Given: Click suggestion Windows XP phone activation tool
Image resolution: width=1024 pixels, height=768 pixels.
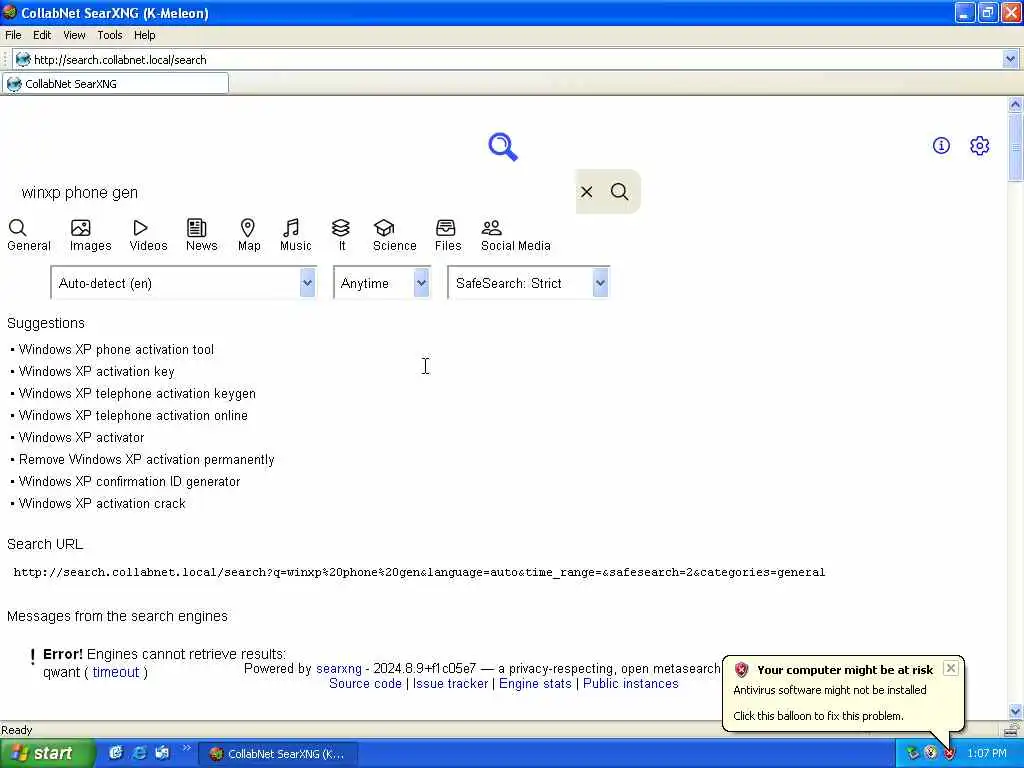Looking at the screenshot, I should pos(116,349).
